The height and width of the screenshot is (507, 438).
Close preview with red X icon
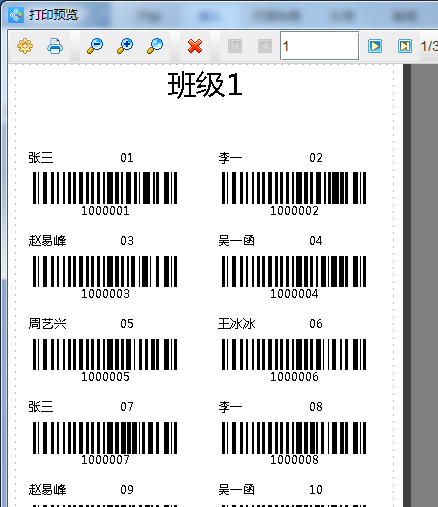pyautogui.click(x=195, y=46)
